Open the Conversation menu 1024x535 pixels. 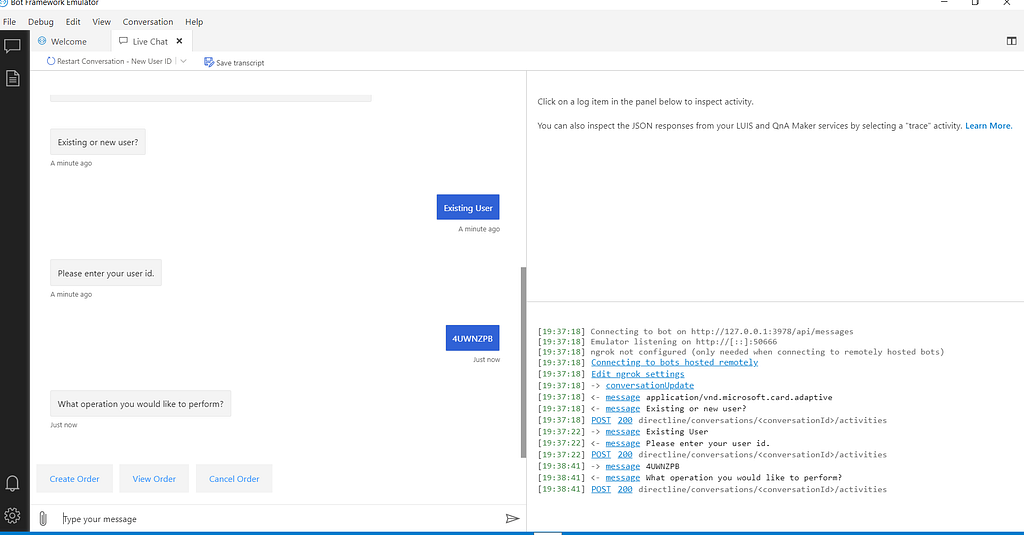click(x=148, y=22)
